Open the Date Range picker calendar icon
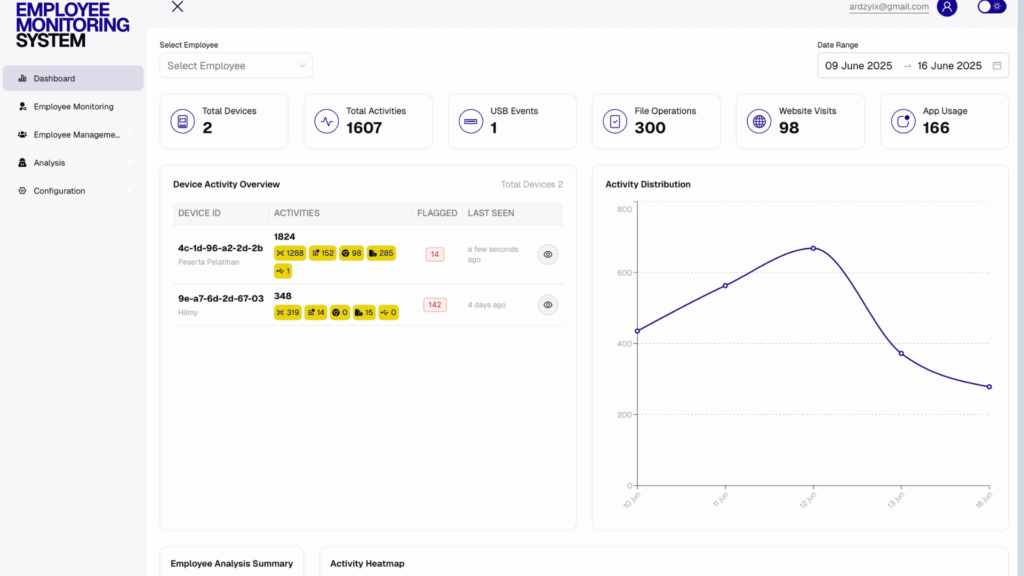Image resolution: width=1024 pixels, height=576 pixels. click(996, 66)
